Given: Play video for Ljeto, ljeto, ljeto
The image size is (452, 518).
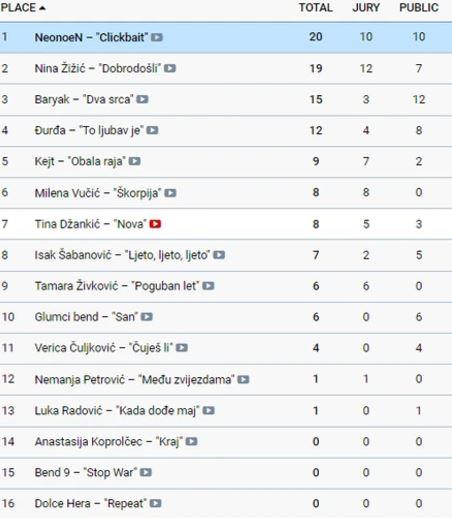Looking at the screenshot, I should click(219, 255).
